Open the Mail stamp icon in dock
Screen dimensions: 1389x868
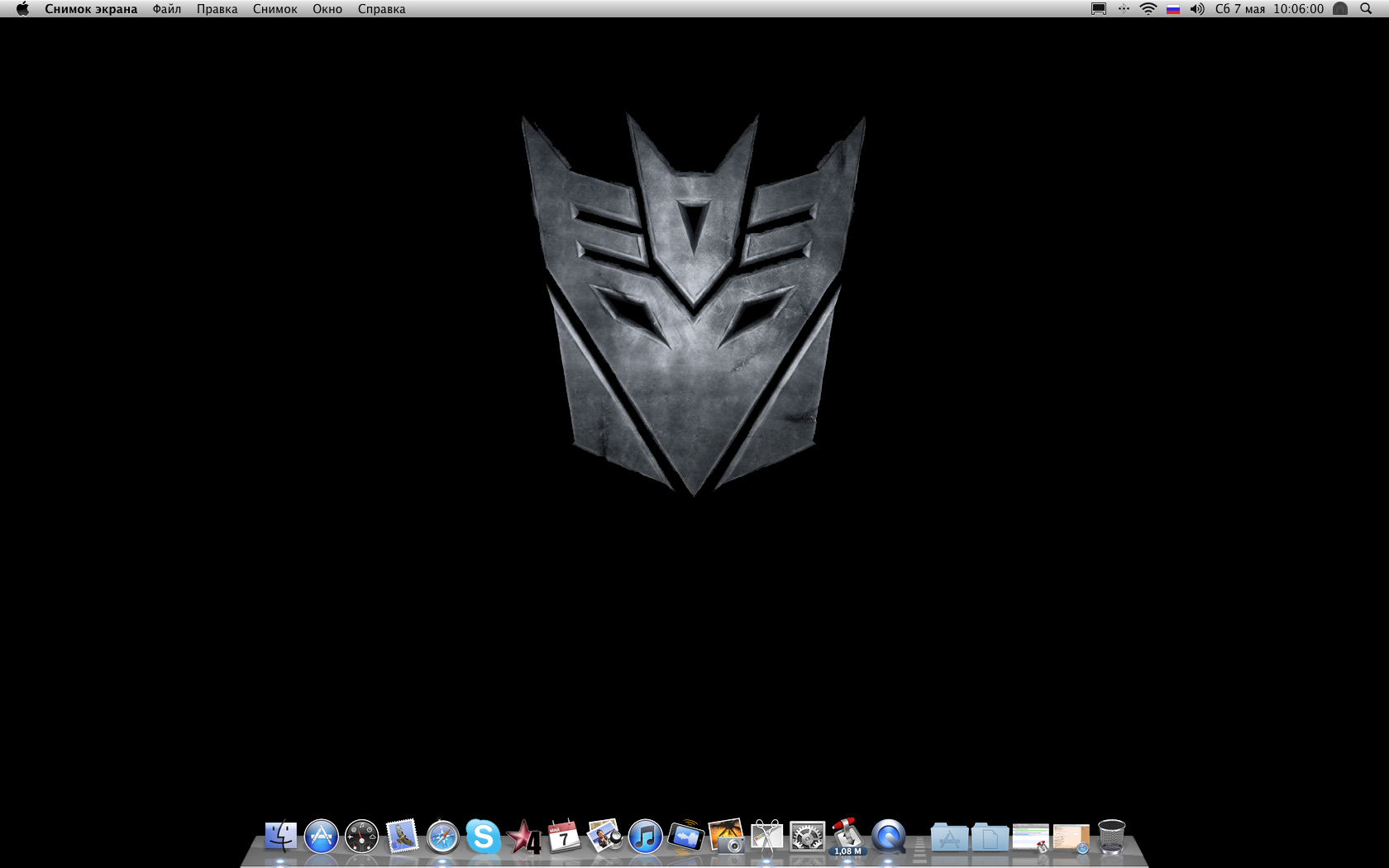(402, 837)
